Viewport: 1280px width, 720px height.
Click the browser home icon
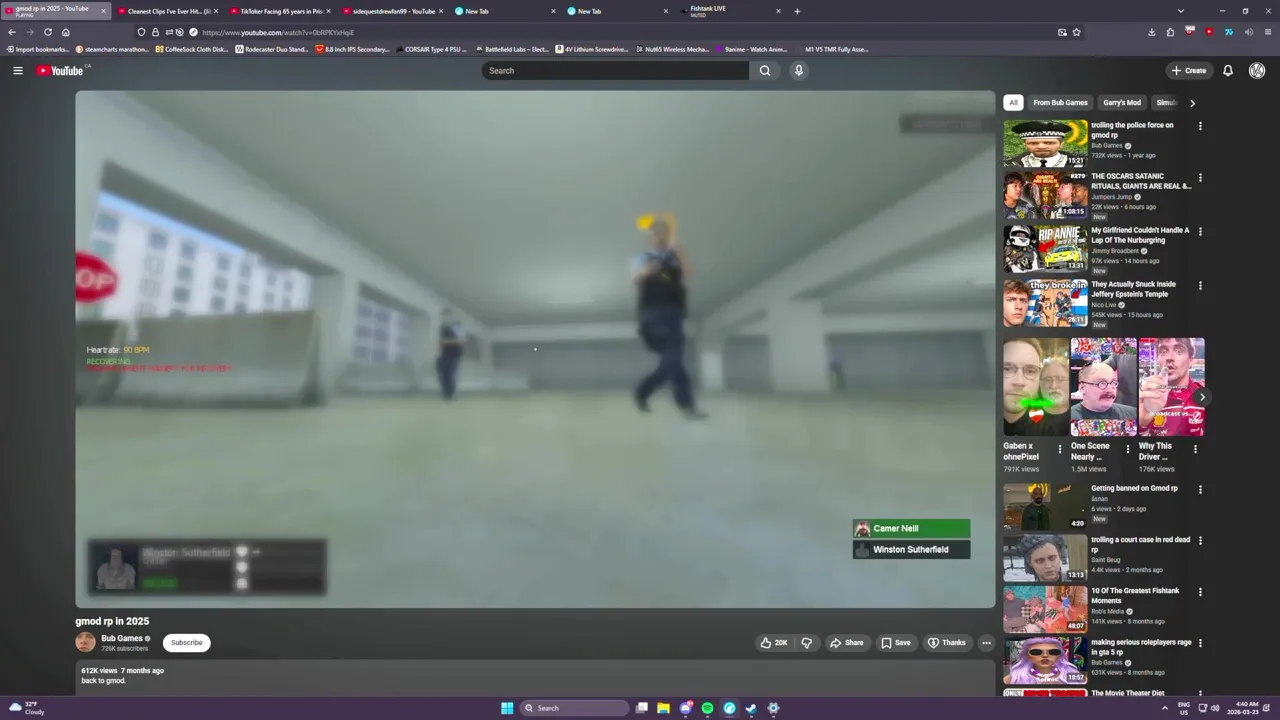coord(66,32)
